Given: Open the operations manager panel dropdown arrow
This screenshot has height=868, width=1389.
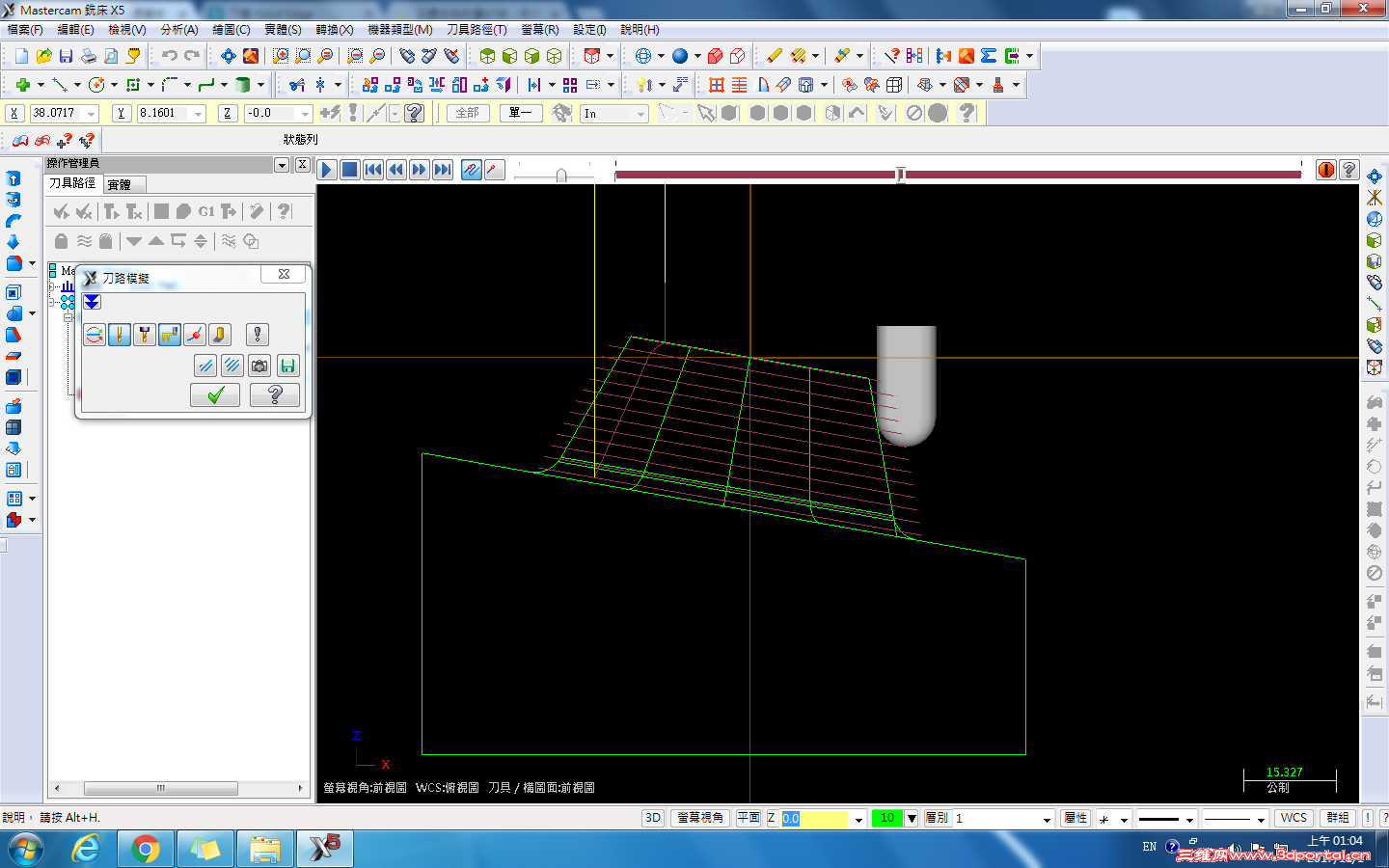Looking at the screenshot, I should 282,165.
